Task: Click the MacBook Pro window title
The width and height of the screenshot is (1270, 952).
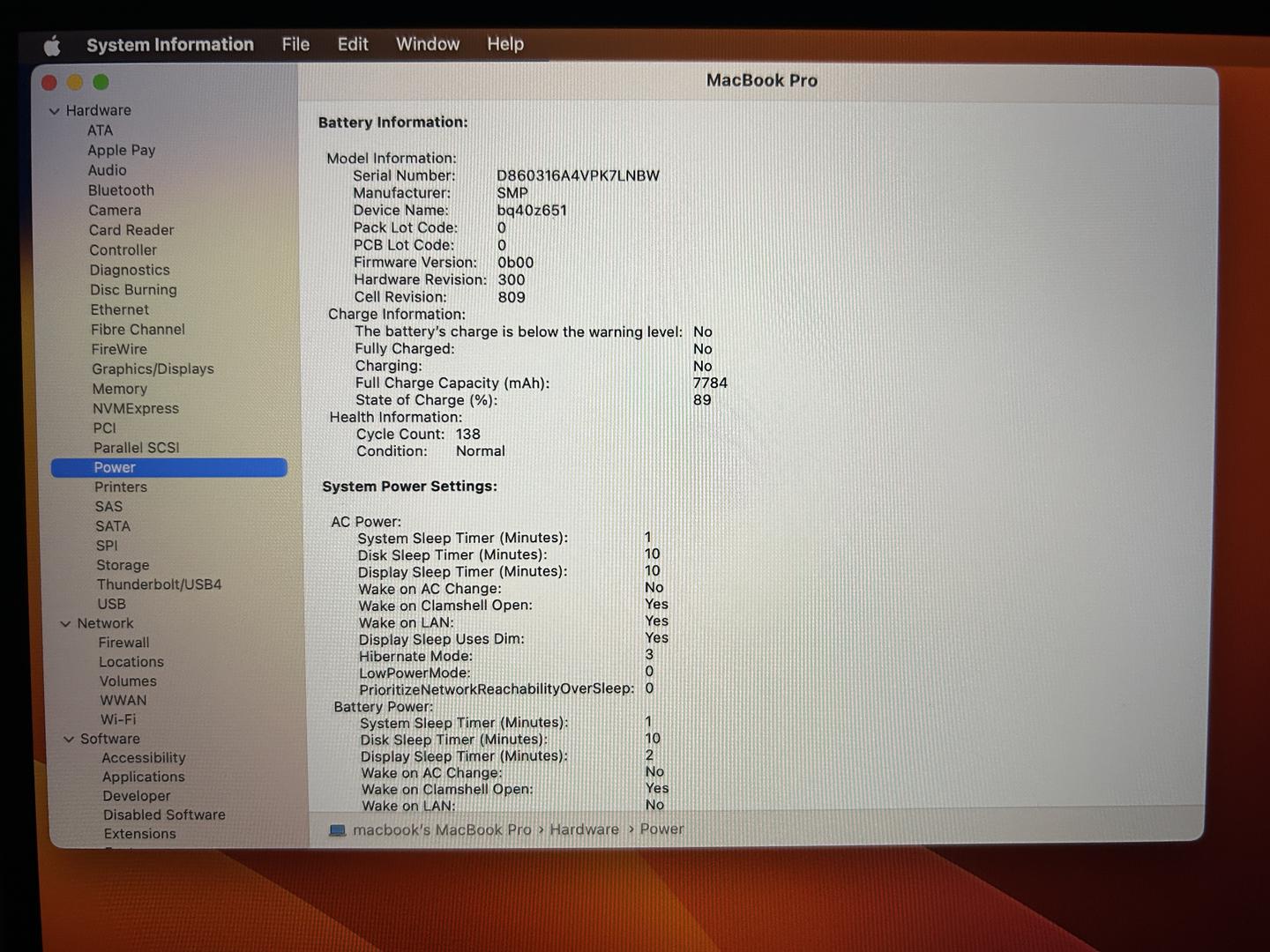Action: [x=762, y=80]
